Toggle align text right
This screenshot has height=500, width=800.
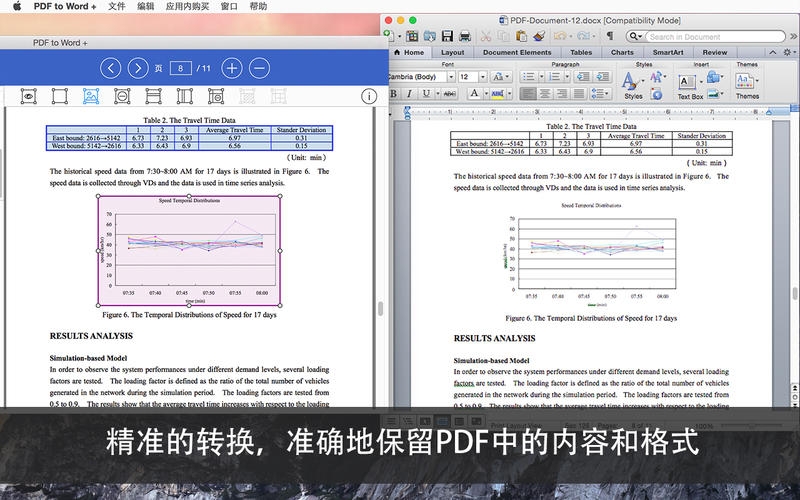(x=562, y=93)
